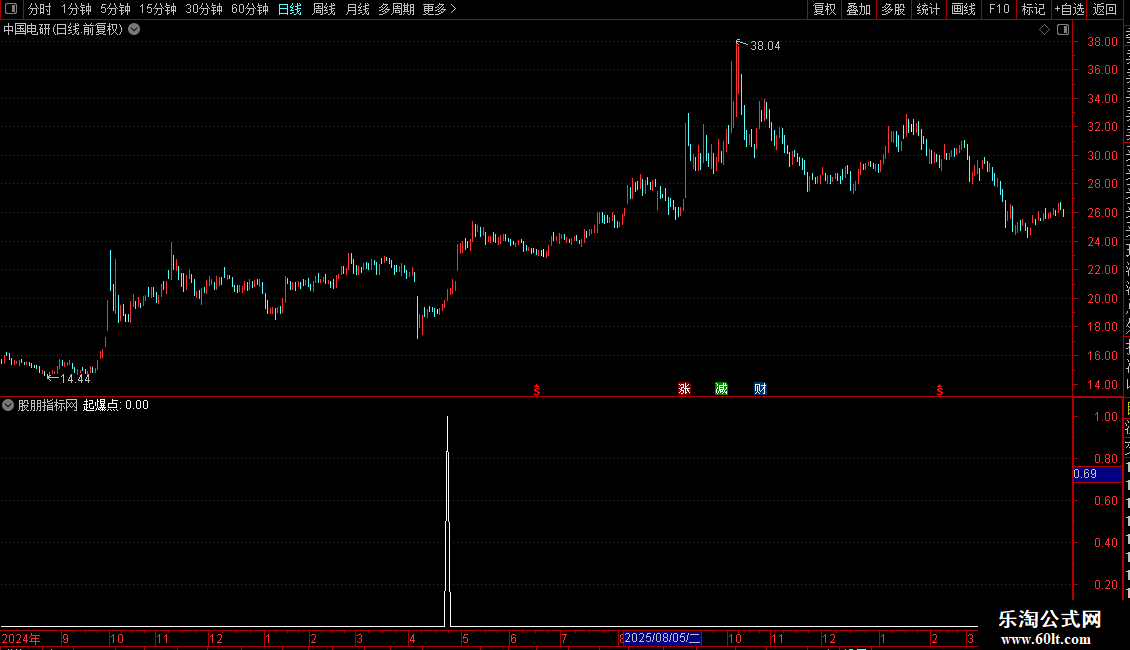
Task: Click the 中国电研(日线.前复权) chart title
Action: [x=63, y=30]
